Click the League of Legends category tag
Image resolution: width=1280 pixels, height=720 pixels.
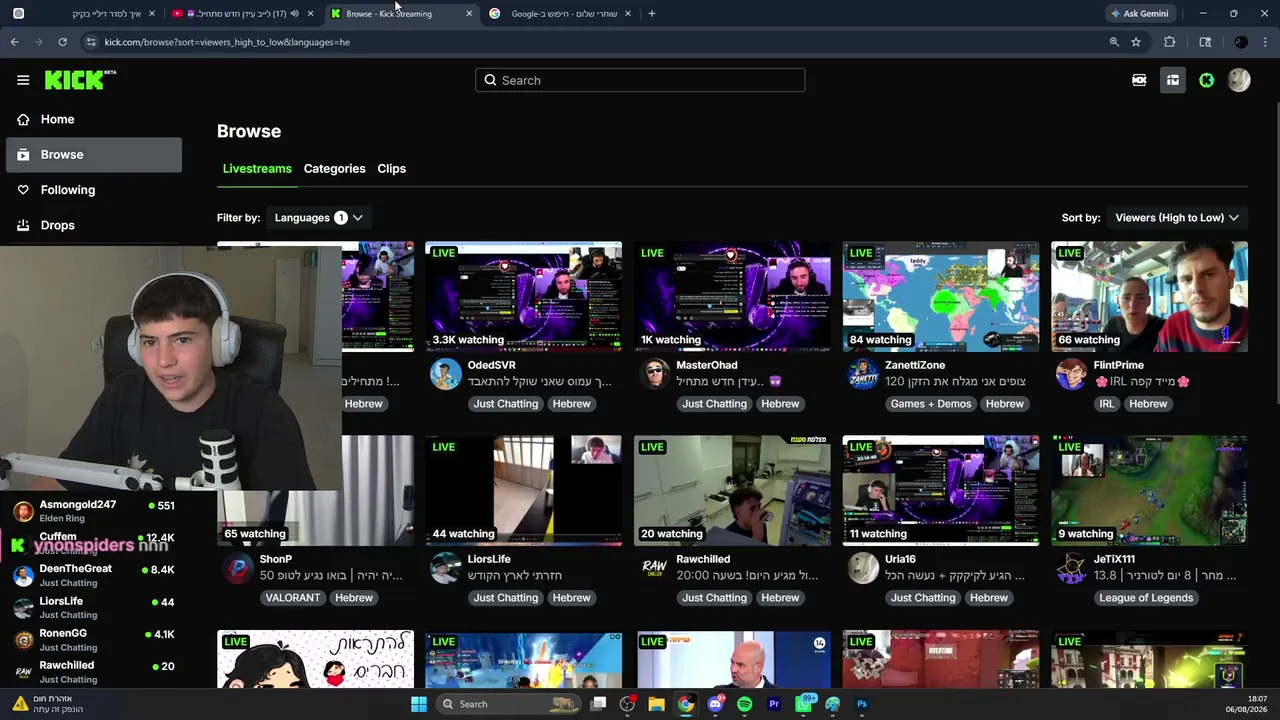[1146, 598]
